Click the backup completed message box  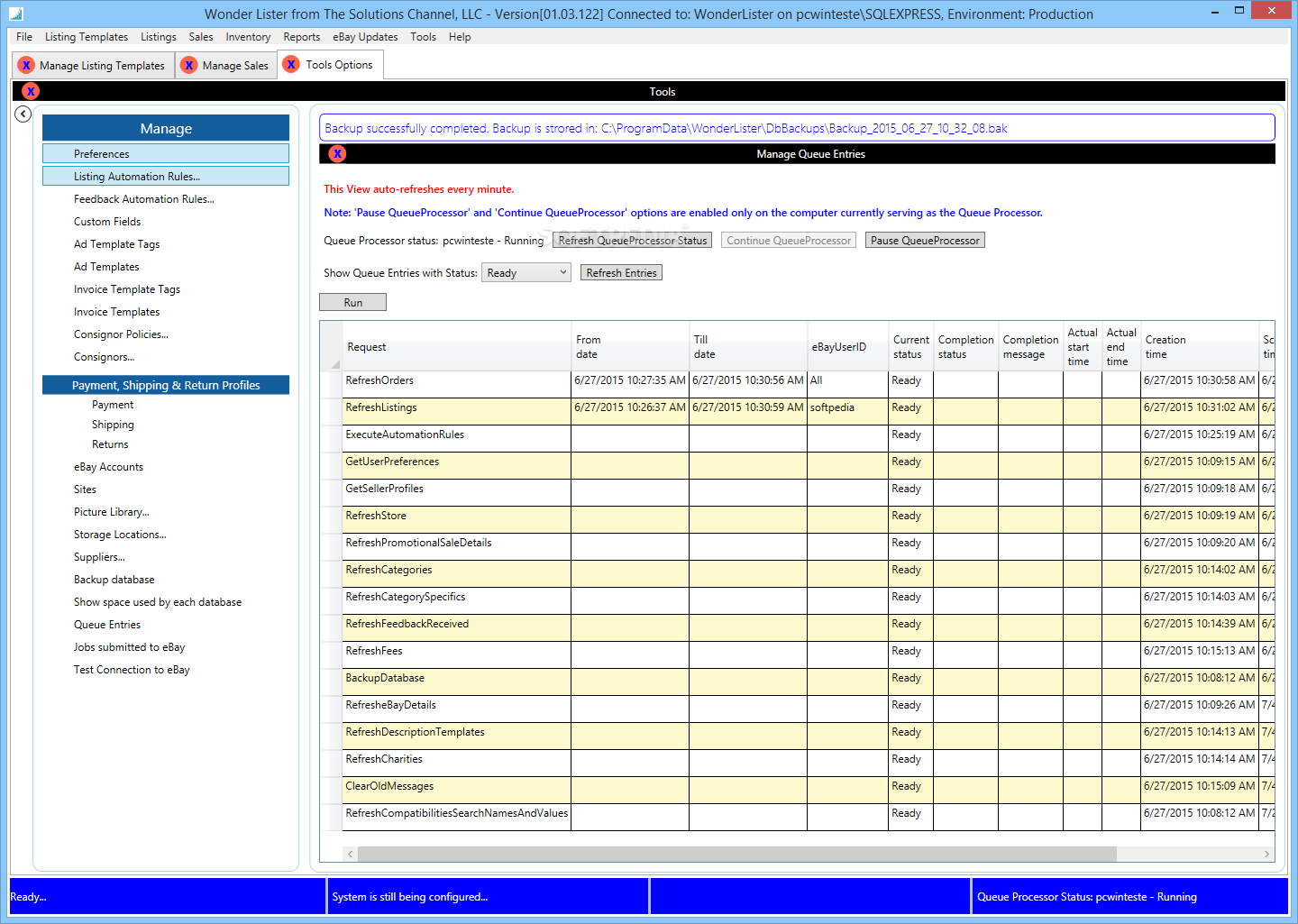point(797,128)
